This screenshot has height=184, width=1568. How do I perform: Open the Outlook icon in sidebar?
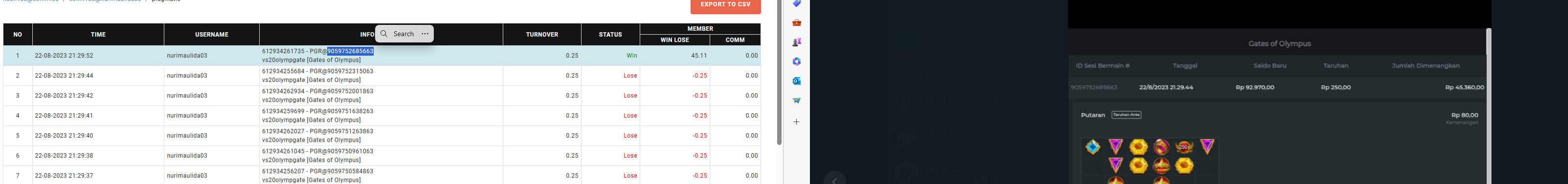coord(796,81)
